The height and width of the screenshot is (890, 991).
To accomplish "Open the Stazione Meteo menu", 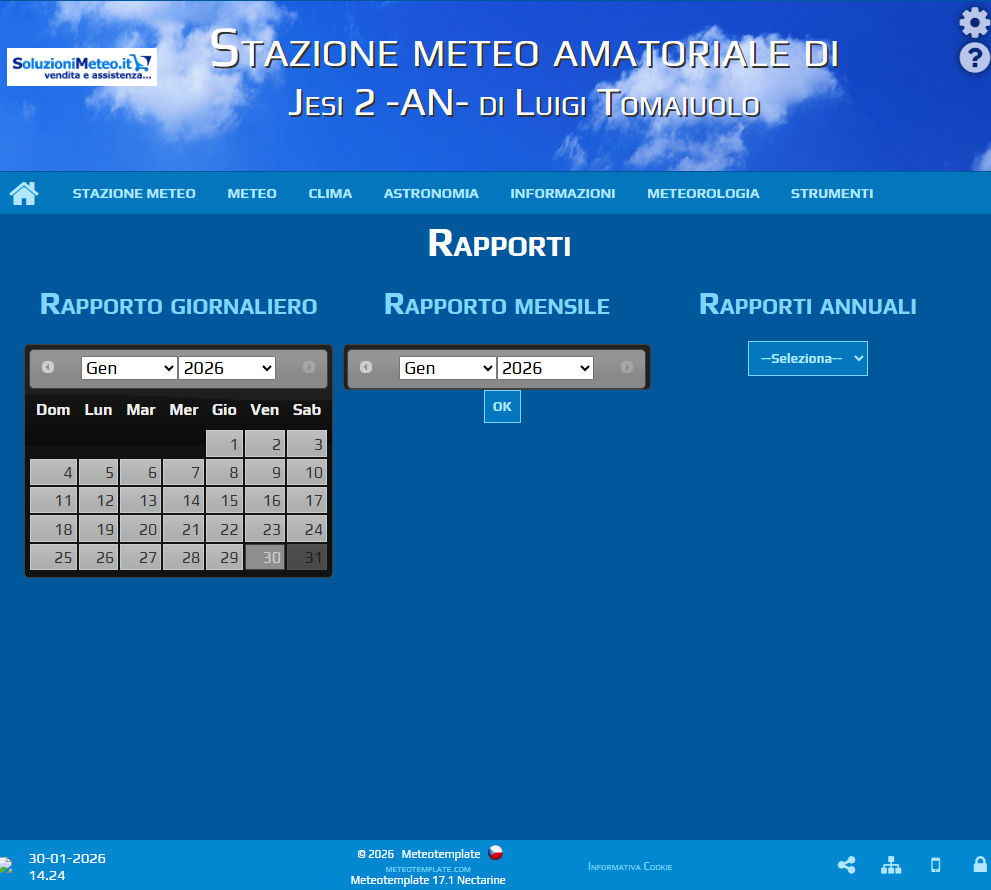I will (134, 193).
